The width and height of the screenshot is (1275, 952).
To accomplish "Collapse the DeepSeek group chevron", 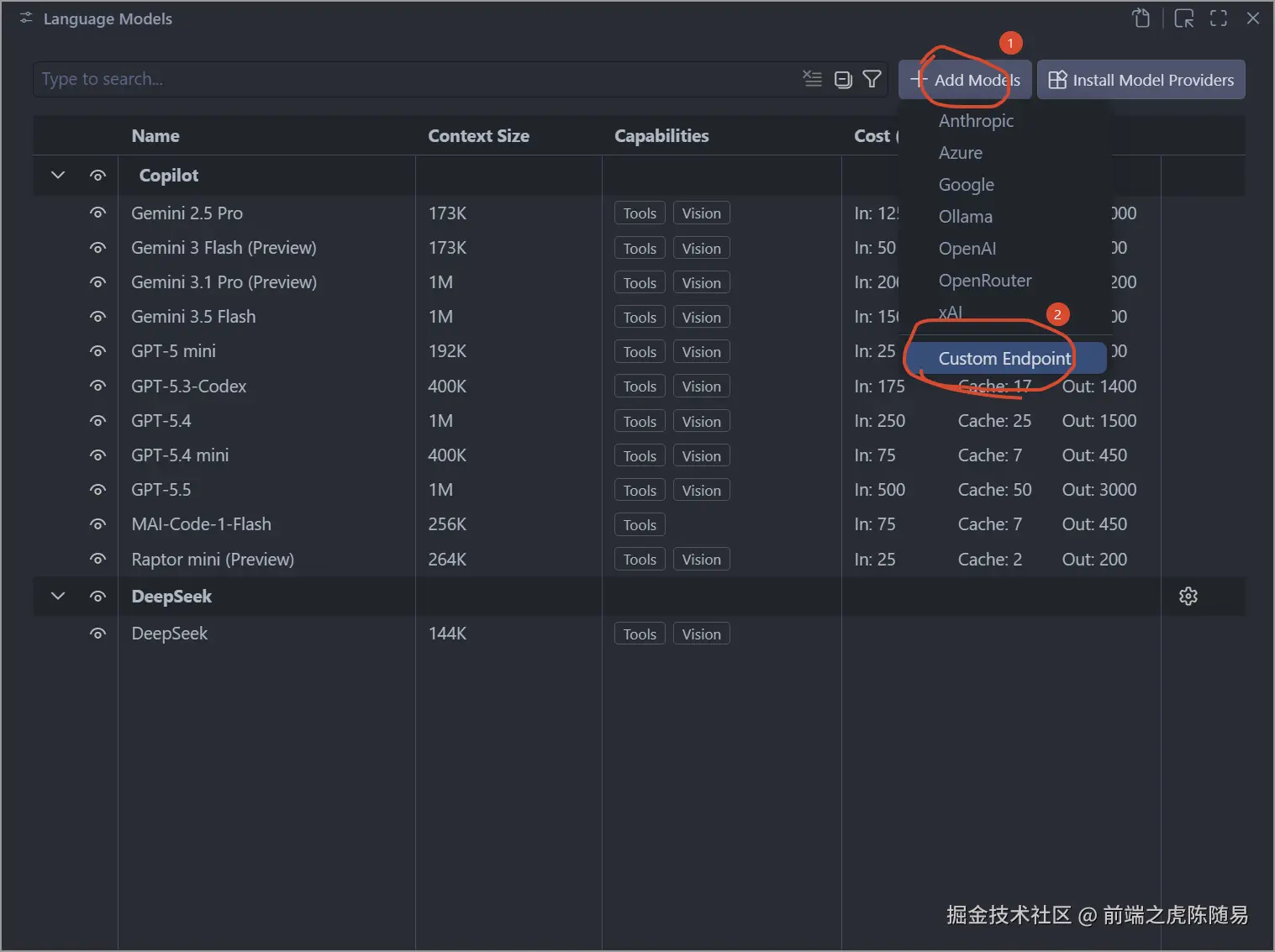I will [x=58, y=597].
